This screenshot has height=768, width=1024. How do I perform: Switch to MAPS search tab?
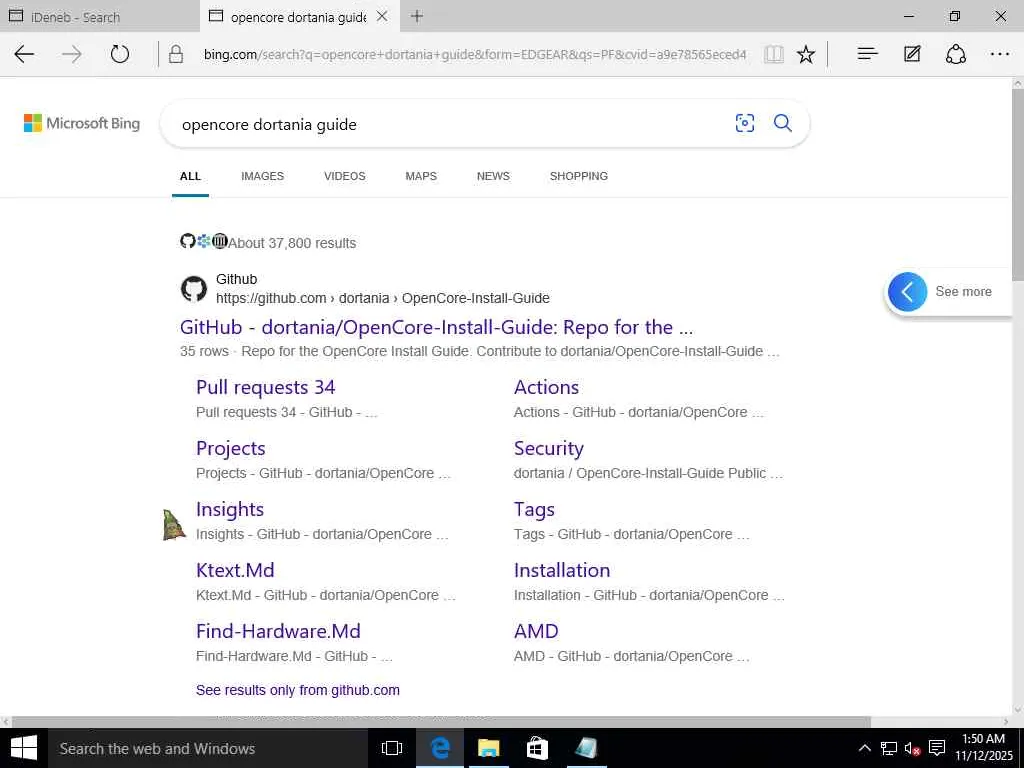pos(421,176)
